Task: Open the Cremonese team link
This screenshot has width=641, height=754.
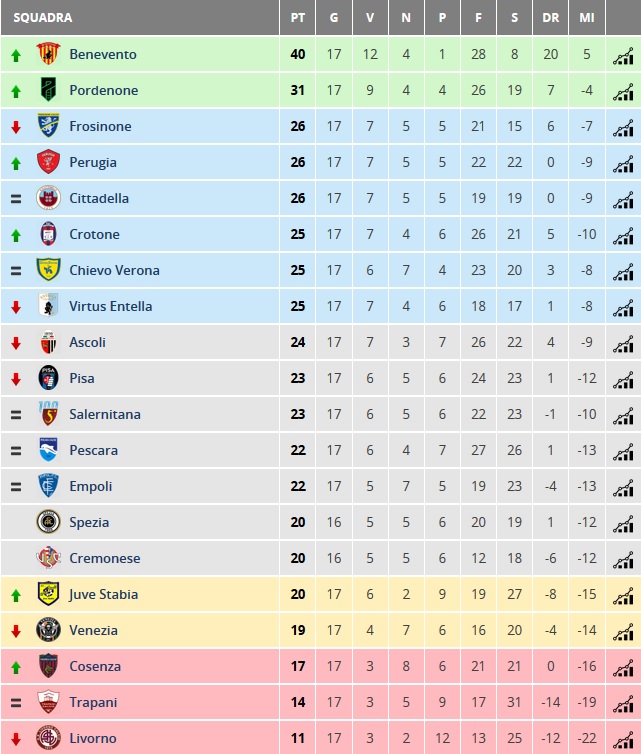Action: coord(105,558)
